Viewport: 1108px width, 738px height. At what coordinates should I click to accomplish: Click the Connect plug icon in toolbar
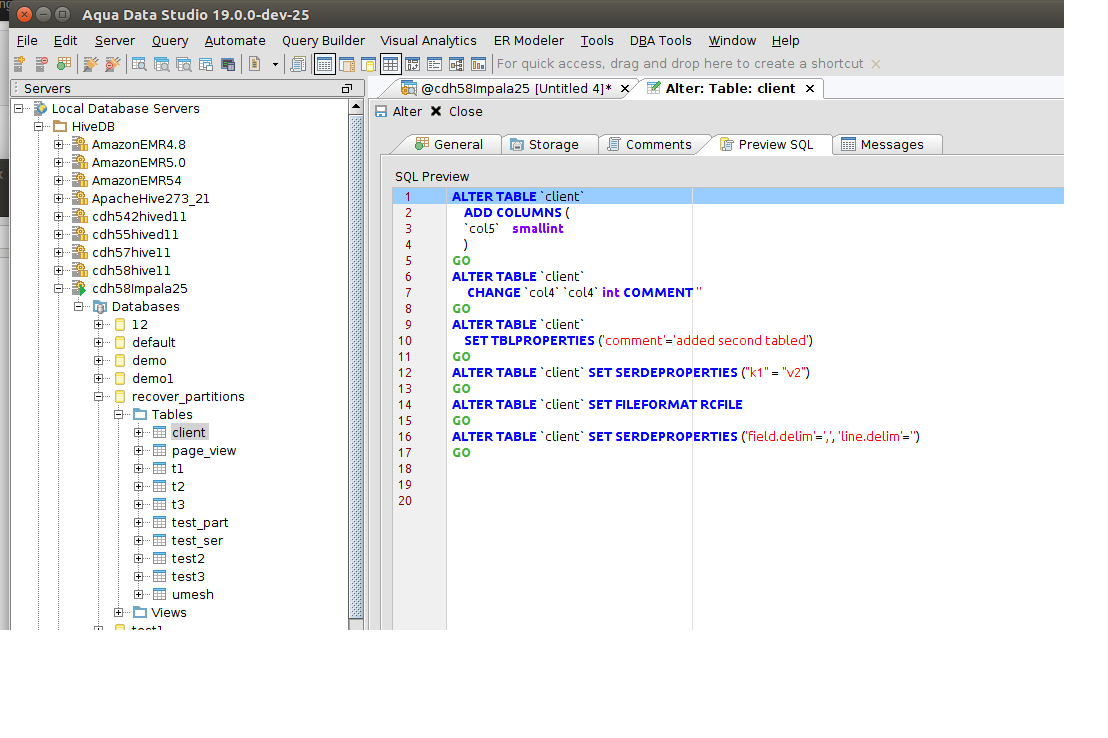click(x=90, y=64)
